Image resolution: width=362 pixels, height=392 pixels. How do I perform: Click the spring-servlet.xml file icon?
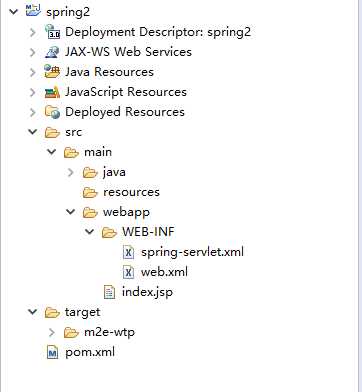click(128, 252)
